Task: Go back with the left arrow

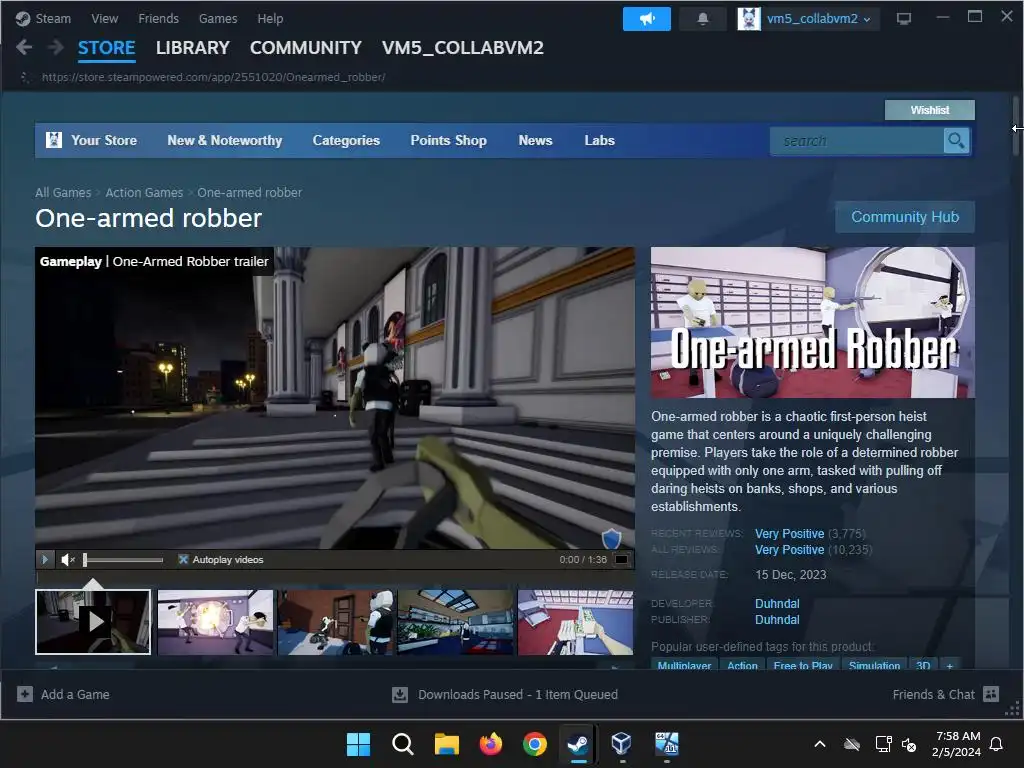Action: [x=24, y=47]
